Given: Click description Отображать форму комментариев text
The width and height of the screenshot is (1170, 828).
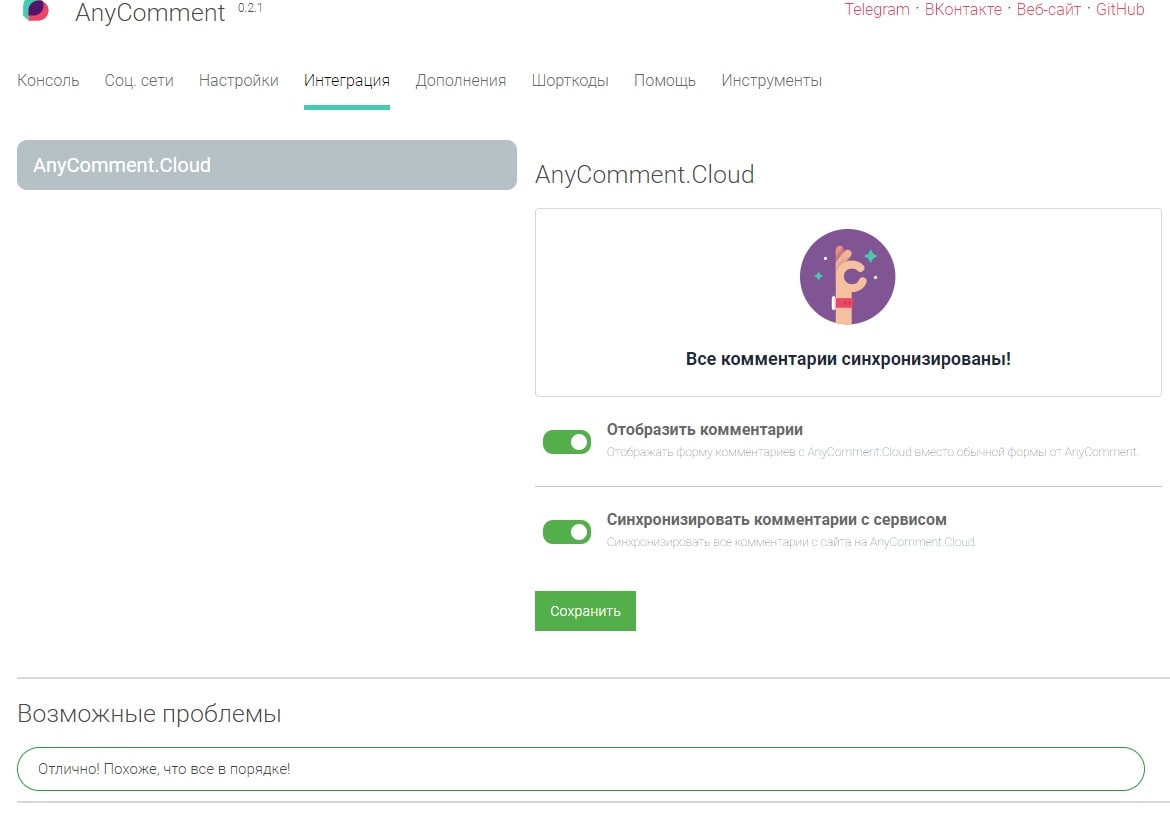Looking at the screenshot, I should [872, 452].
